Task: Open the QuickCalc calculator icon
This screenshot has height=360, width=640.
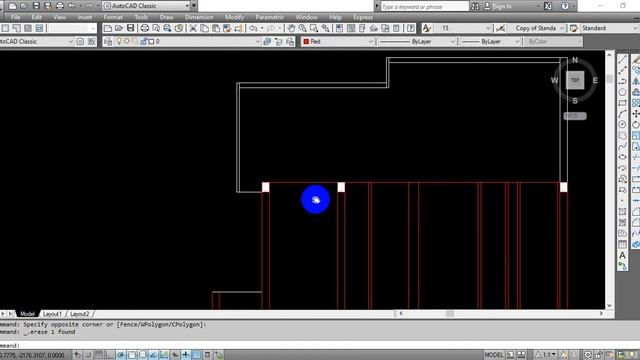Action: pos(396,28)
